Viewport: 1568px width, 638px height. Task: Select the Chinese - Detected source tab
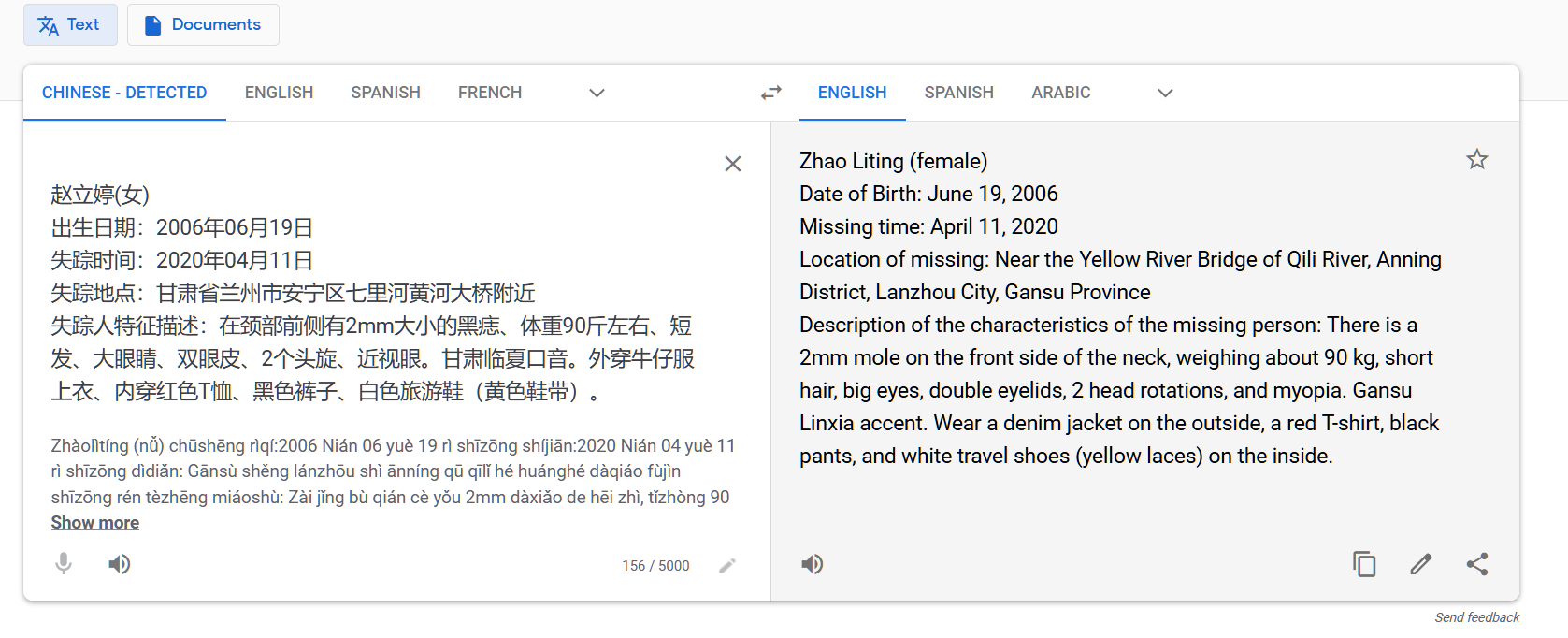pyautogui.click(x=124, y=93)
